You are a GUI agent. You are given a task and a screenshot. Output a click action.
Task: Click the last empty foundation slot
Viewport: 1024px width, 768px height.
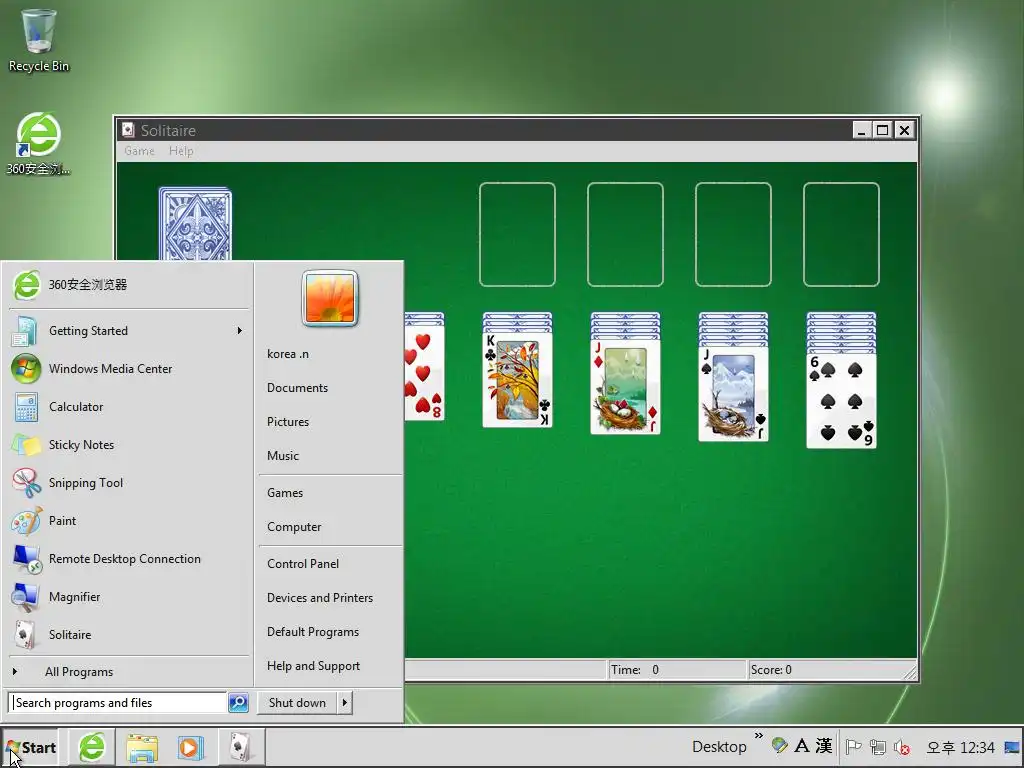pos(841,234)
